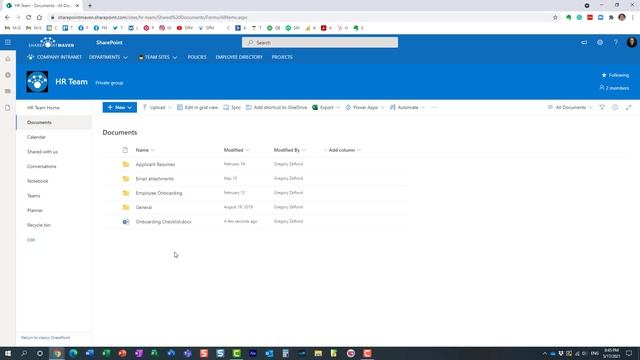
Task: Open the browser extensions puzzle icon
Action: point(611,18)
